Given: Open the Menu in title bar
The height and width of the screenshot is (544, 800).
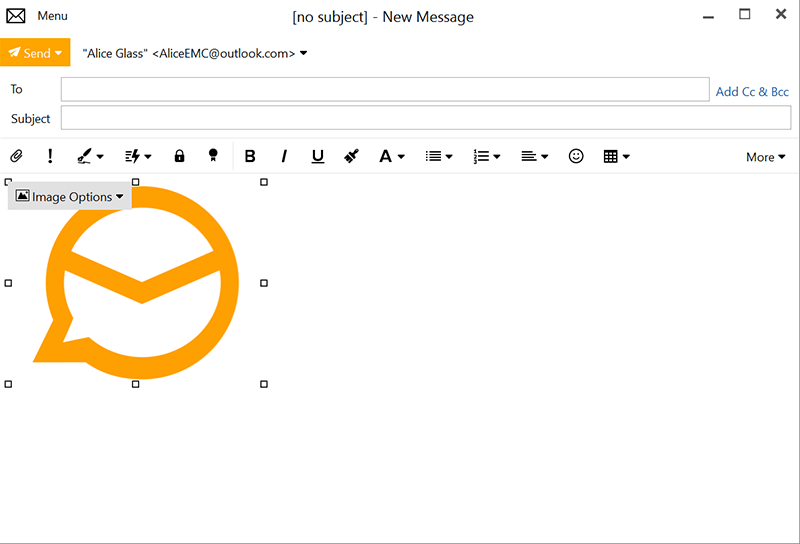Looking at the screenshot, I should (52, 16).
